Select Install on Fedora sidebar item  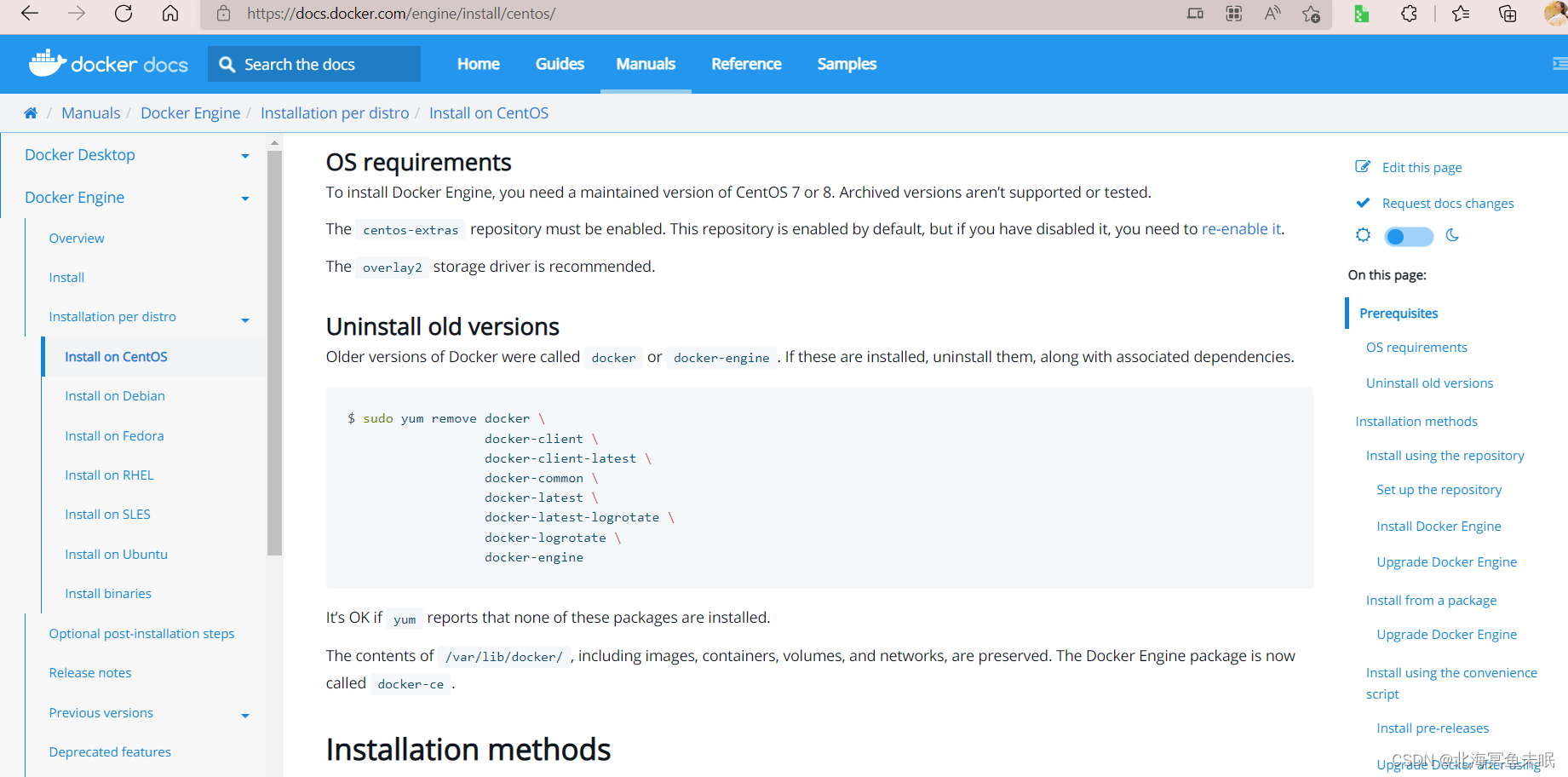[x=114, y=436]
